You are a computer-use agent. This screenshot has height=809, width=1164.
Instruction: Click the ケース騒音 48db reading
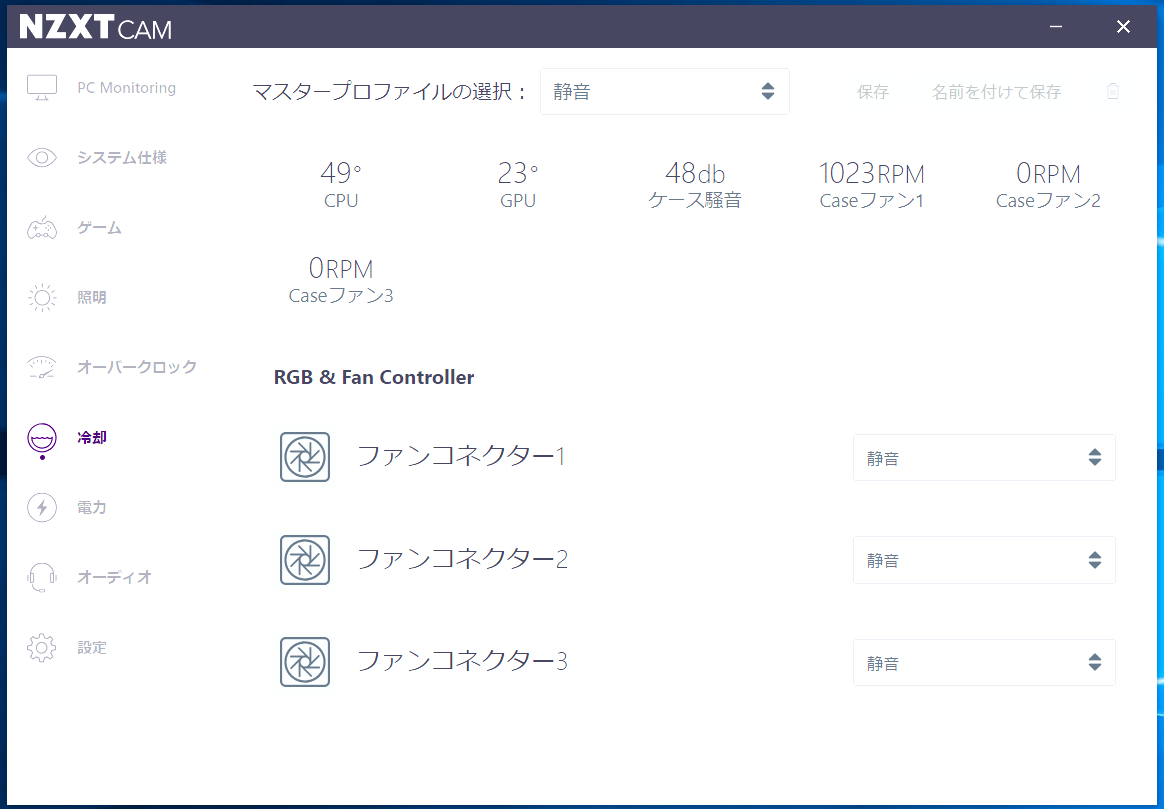pyautogui.click(x=695, y=184)
